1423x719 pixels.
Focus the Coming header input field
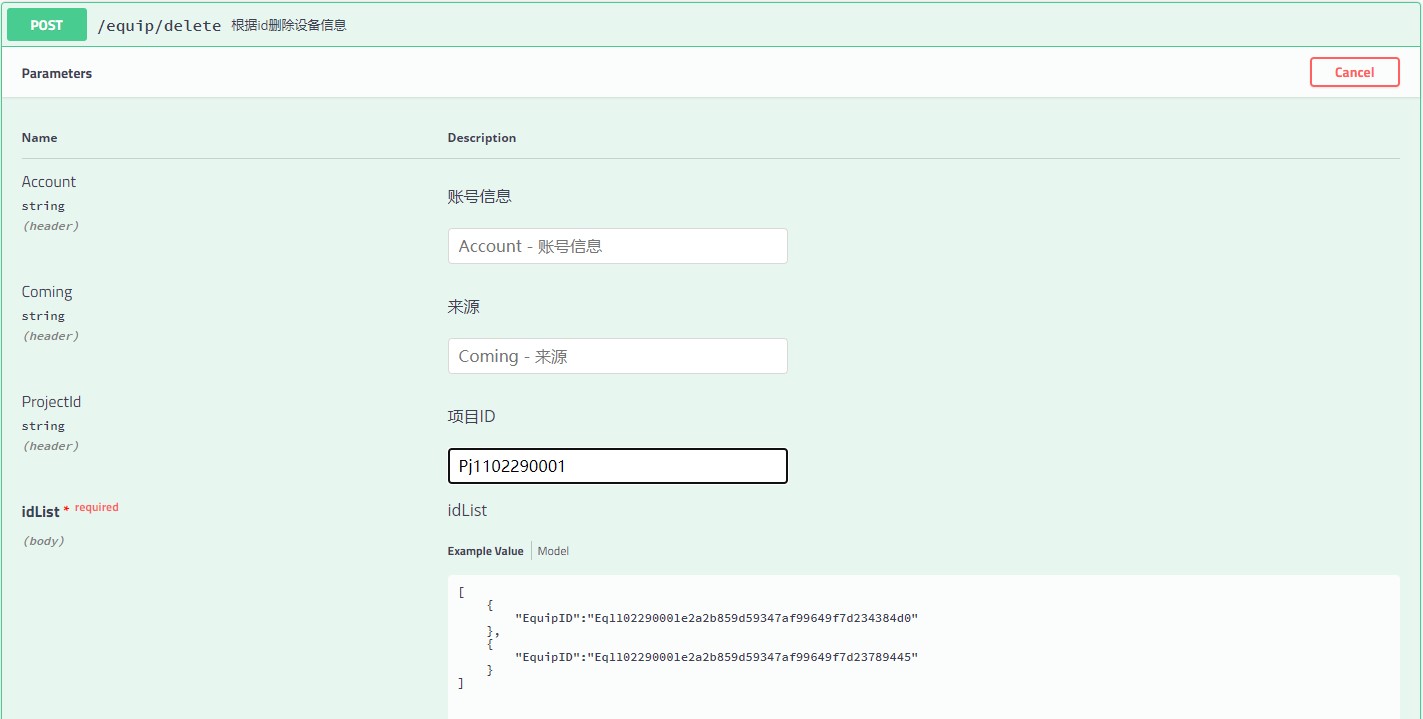[617, 356]
